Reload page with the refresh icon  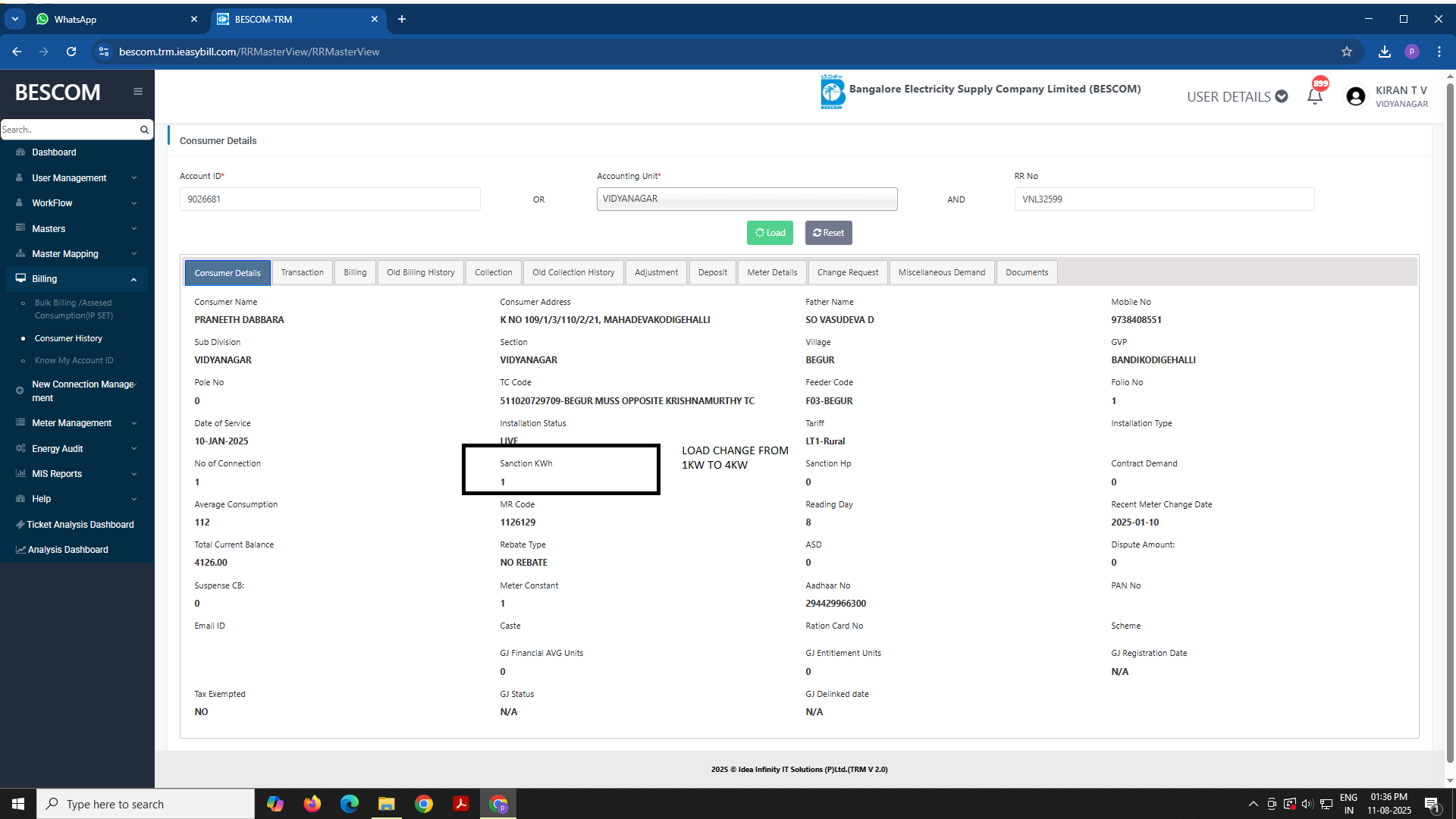point(71,52)
